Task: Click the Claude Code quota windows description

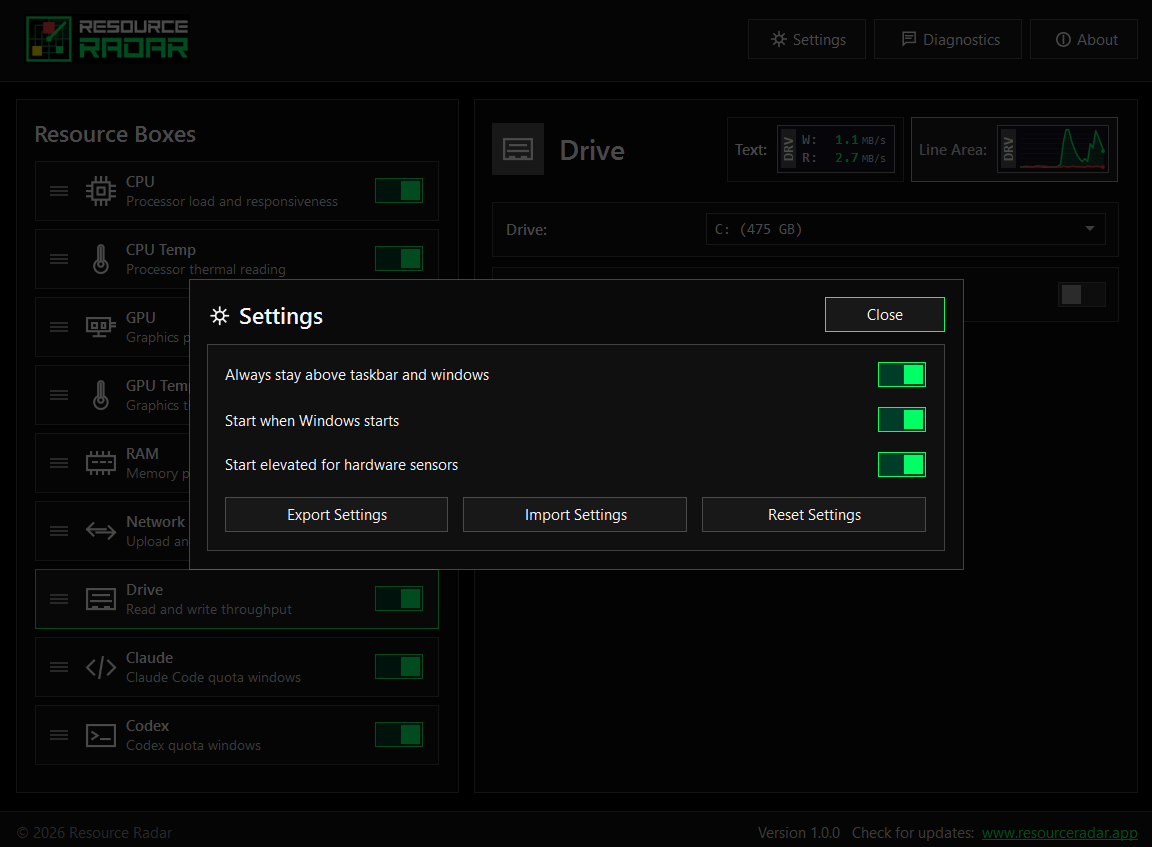Action: (x=213, y=677)
